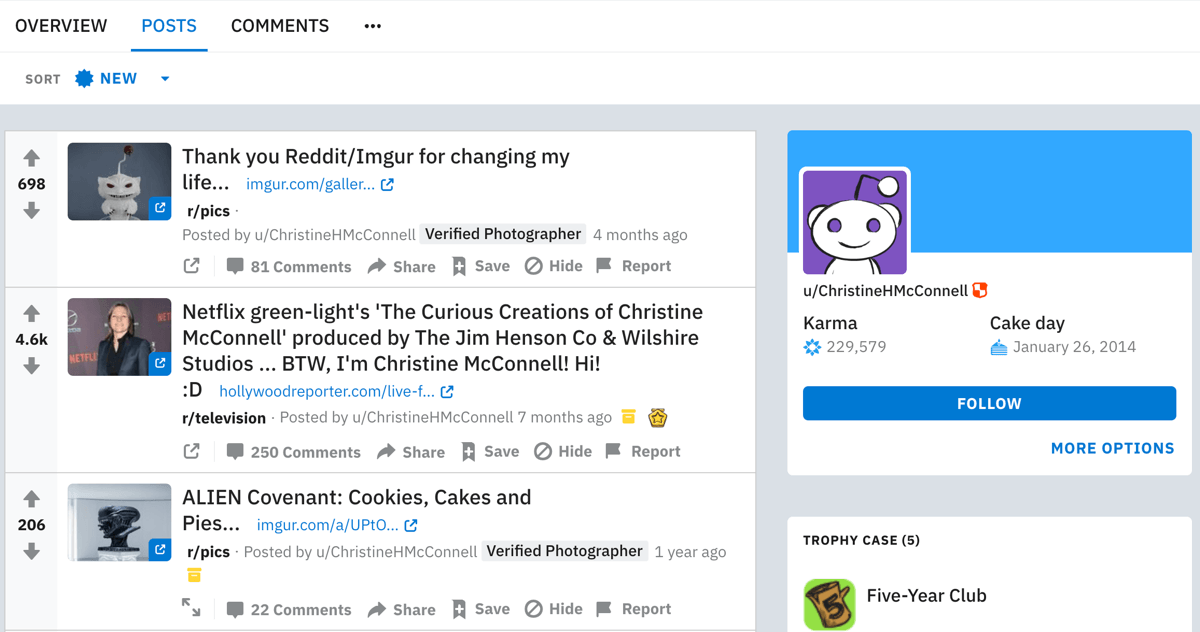Hide the 'Thank you Reddit/Imgur' post
Screen dimensions: 1200x632
(554, 266)
